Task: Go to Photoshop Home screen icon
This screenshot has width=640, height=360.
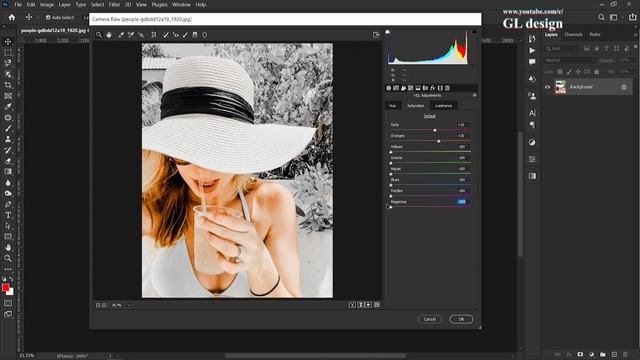Action: pyautogui.click(x=12, y=18)
